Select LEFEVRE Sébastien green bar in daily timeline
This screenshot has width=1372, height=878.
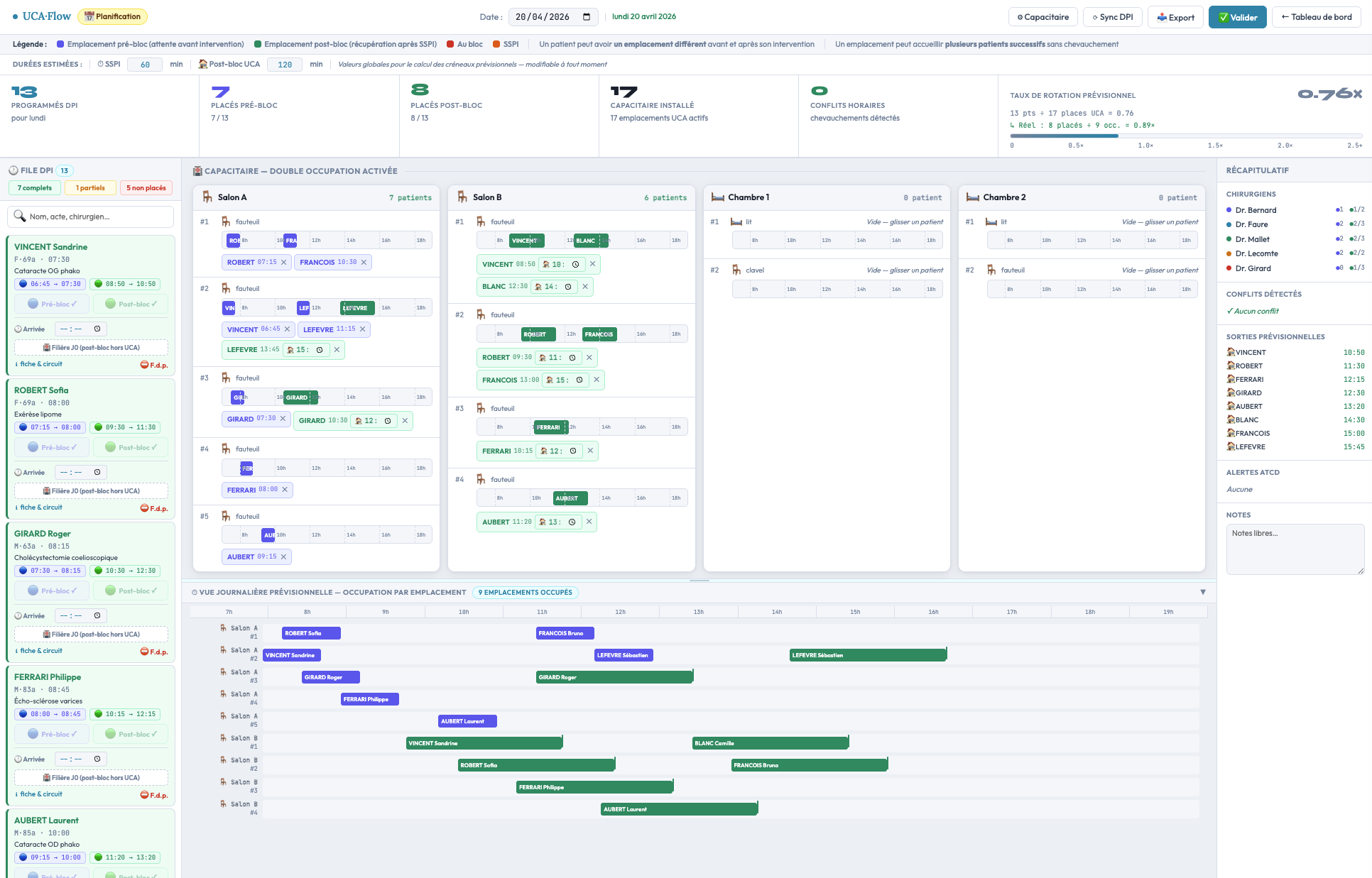pos(868,655)
